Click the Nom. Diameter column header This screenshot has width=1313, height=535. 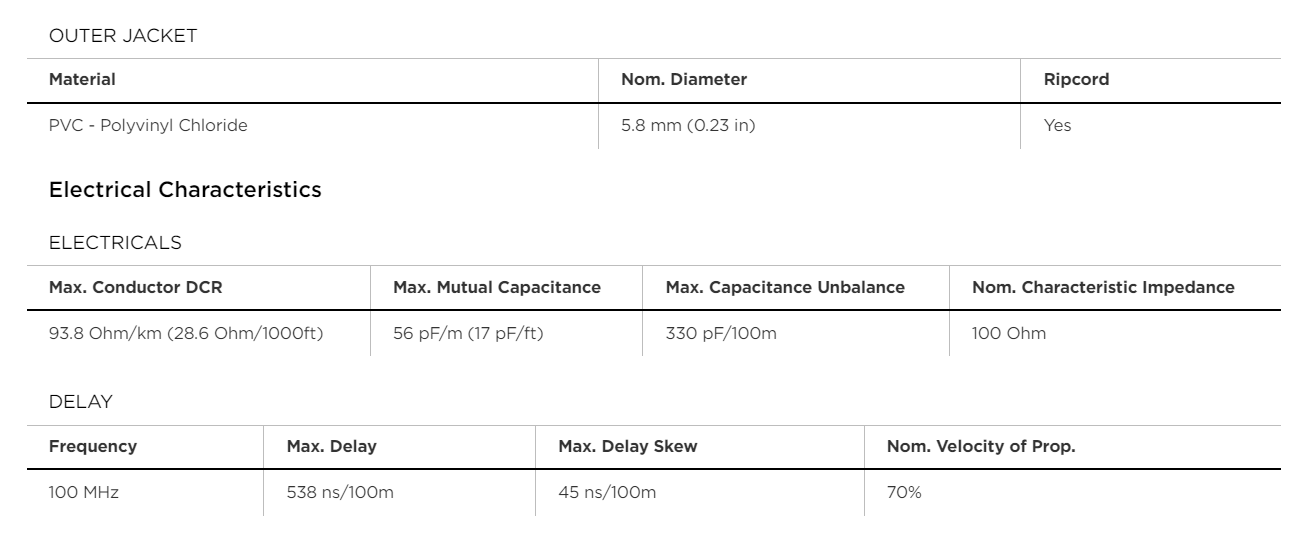coord(684,80)
